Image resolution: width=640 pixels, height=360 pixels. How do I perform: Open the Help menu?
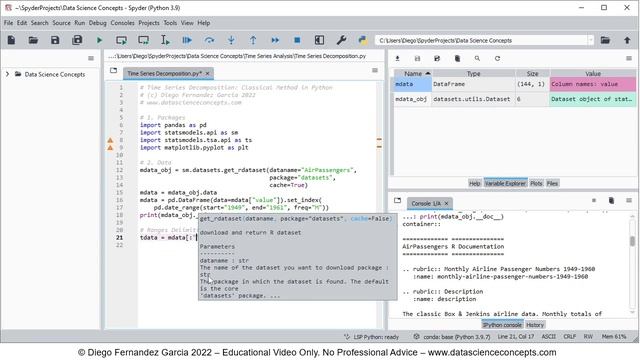(204, 23)
